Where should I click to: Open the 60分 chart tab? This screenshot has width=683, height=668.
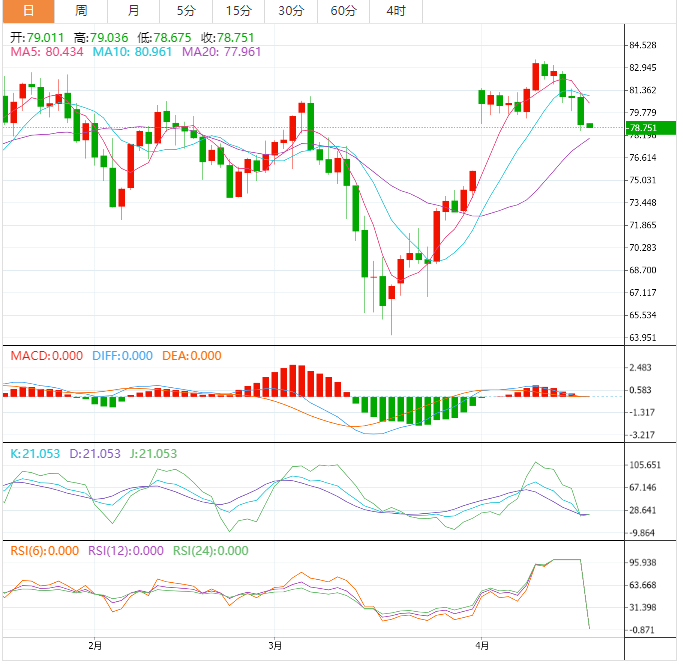(x=344, y=11)
